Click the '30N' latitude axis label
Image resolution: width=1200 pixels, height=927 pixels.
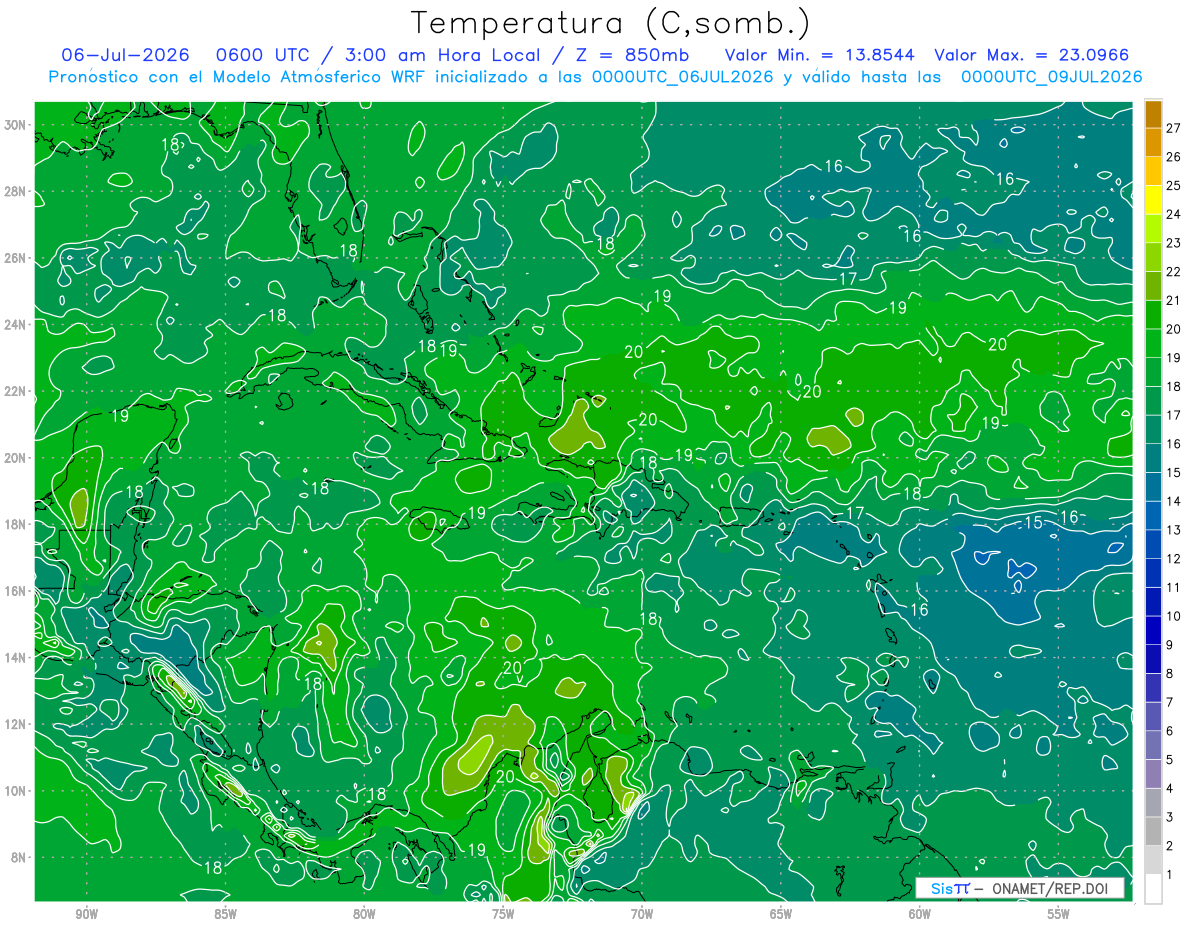pyautogui.click(x=16, y=125)
